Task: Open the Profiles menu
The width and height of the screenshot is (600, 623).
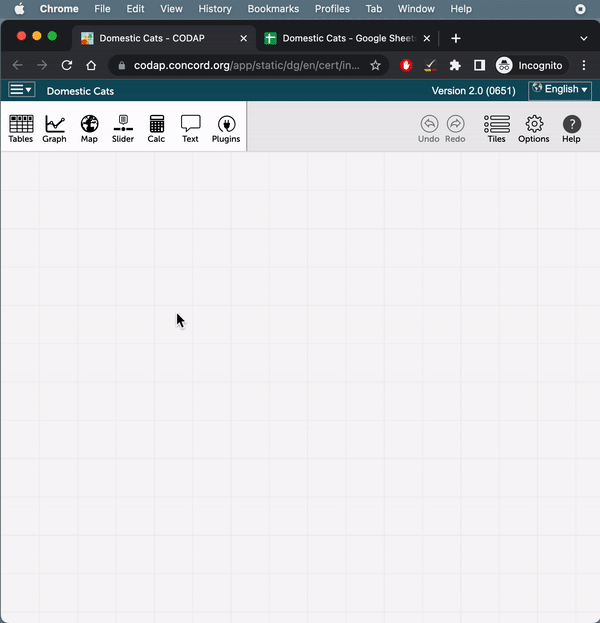Action: 332,9
